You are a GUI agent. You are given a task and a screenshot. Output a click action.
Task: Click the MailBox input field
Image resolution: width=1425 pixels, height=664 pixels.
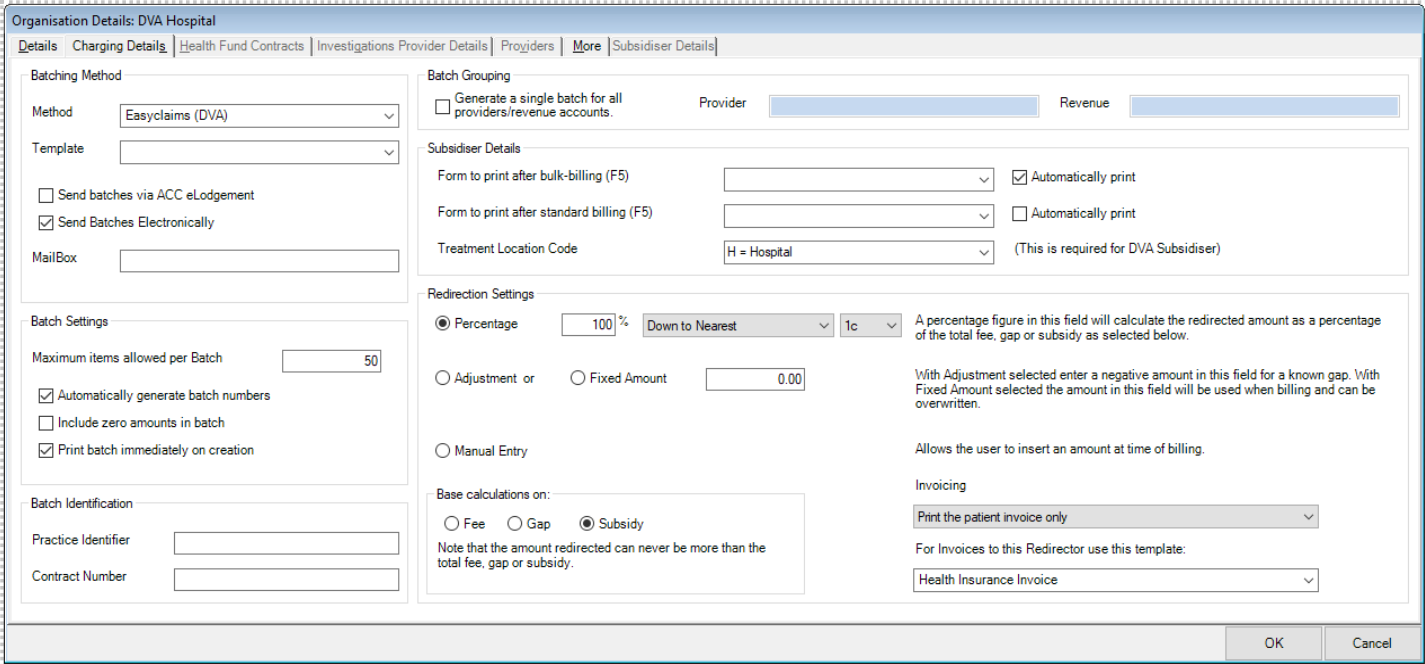tap(259, 261)
